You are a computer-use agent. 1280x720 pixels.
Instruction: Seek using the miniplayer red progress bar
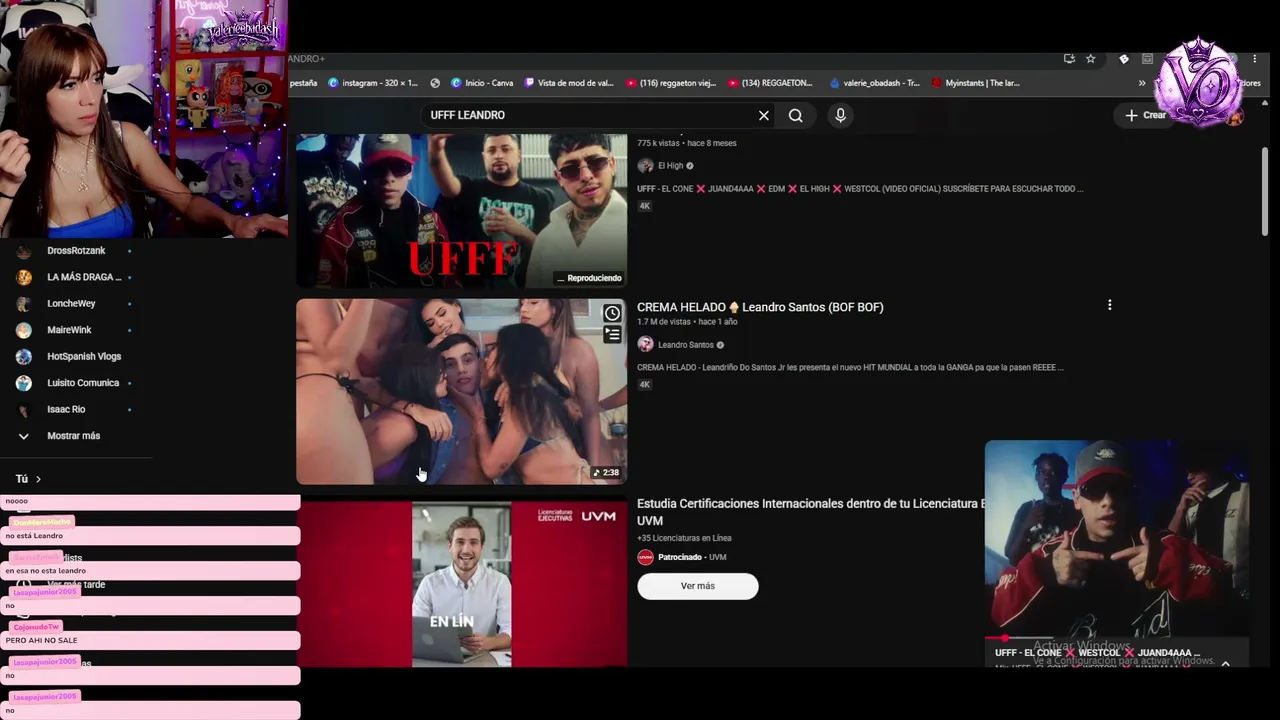tap(1117, 637)
